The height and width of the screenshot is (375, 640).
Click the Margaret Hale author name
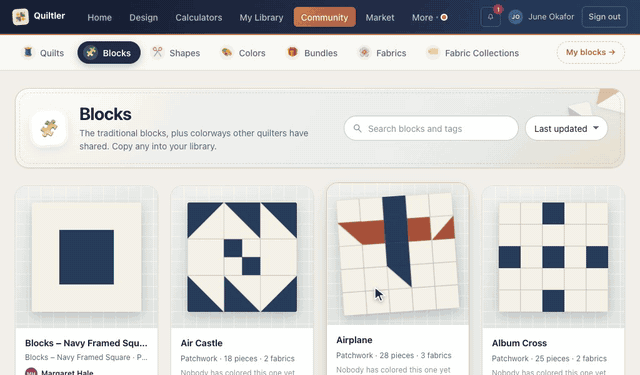(67, 372)
